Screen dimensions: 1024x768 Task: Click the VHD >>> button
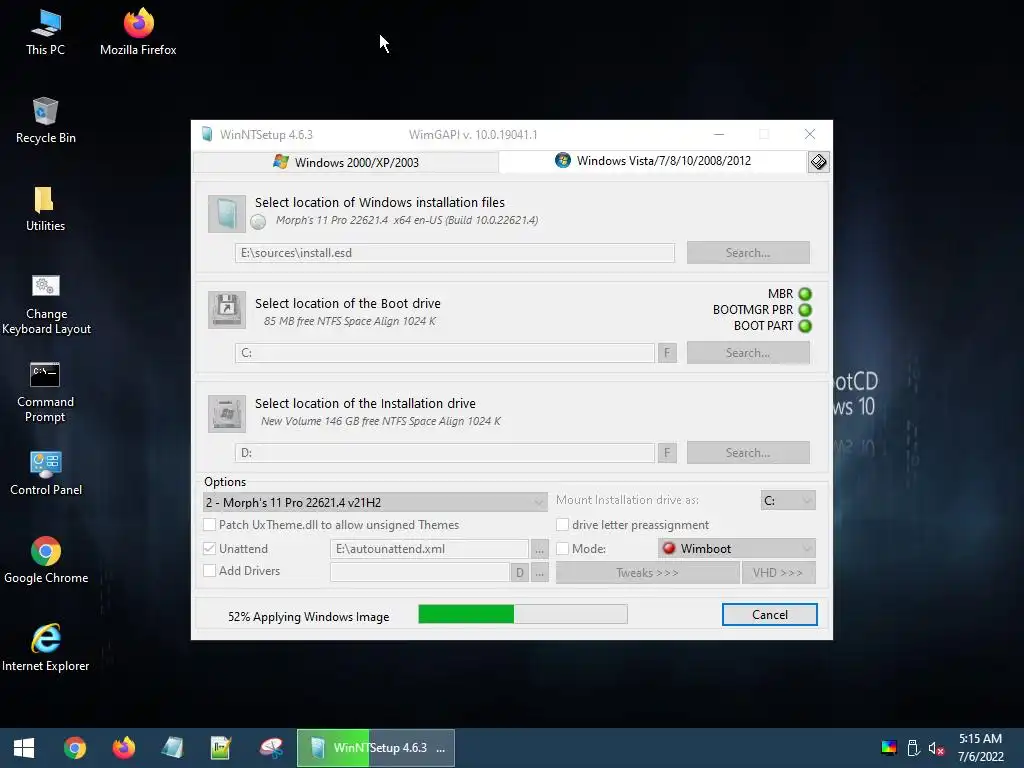tap(778, 573)
